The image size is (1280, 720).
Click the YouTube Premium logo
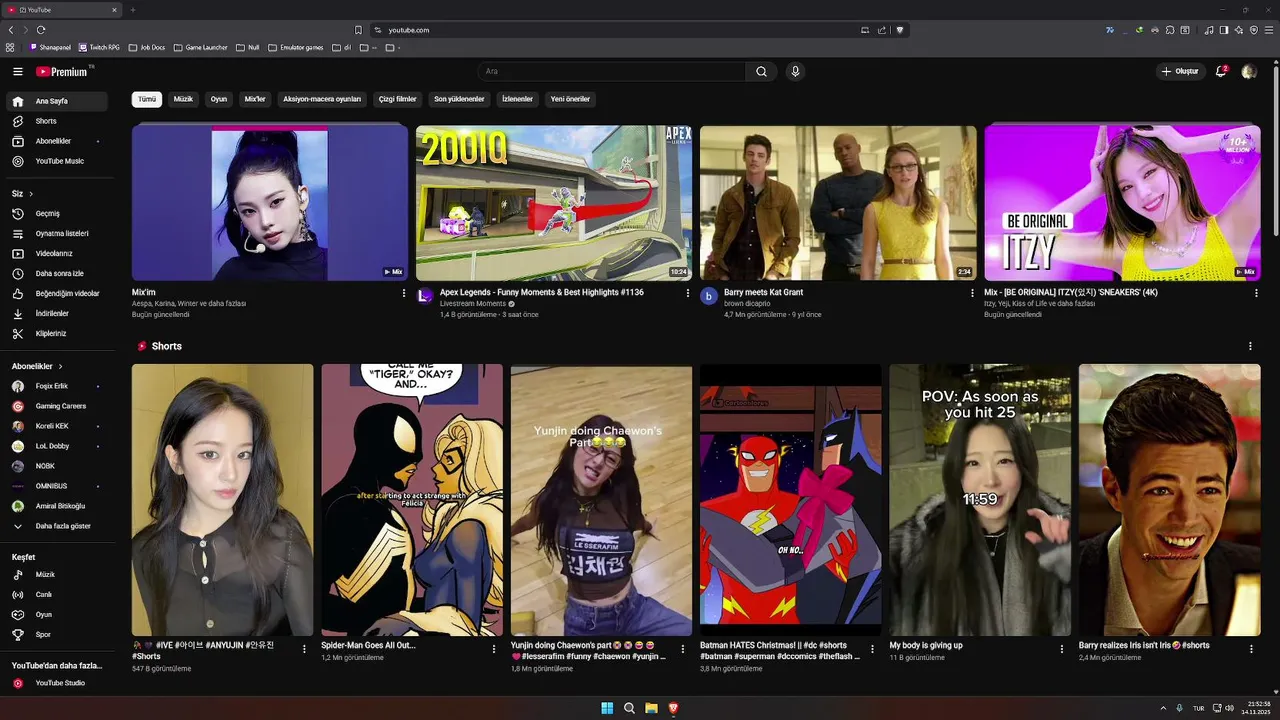[62, 72]
